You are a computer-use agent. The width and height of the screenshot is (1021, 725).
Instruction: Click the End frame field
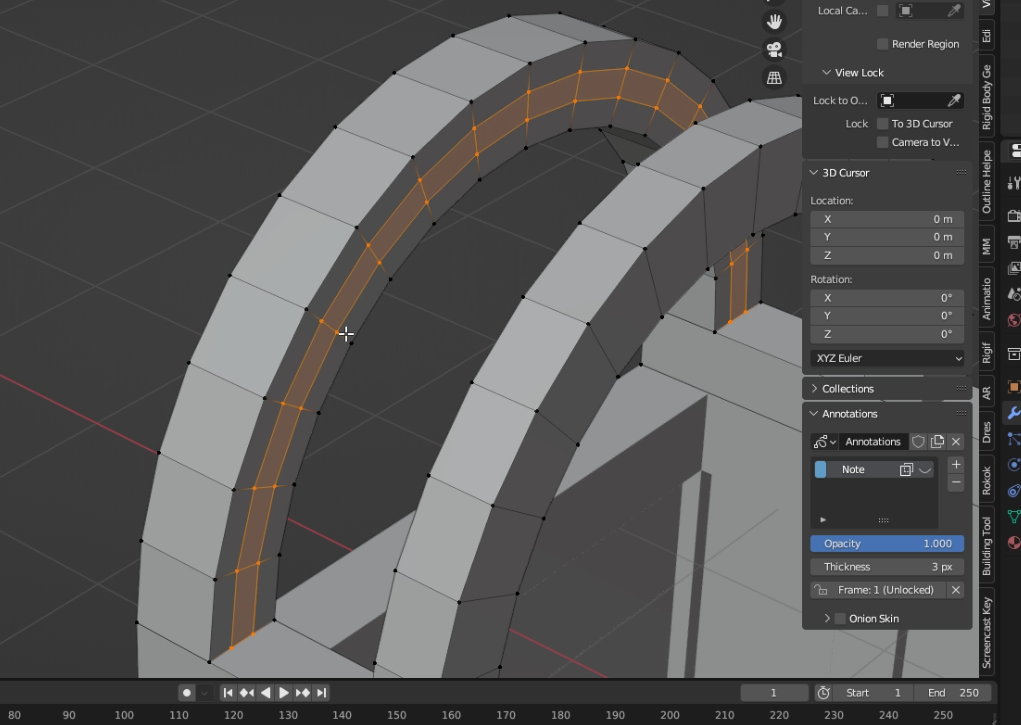(x=953, y=692)
